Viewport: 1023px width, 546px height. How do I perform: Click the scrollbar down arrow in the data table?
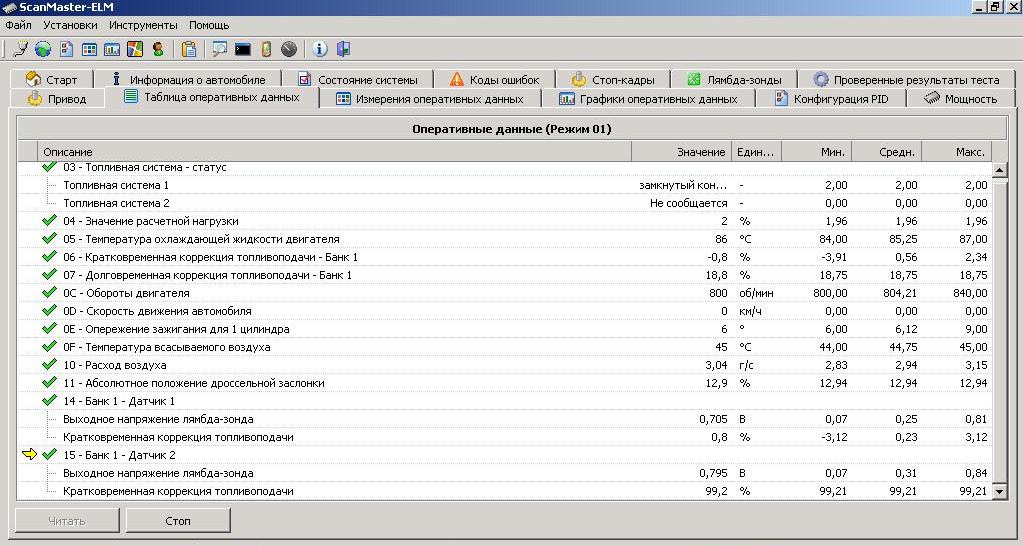pos(999,491)
